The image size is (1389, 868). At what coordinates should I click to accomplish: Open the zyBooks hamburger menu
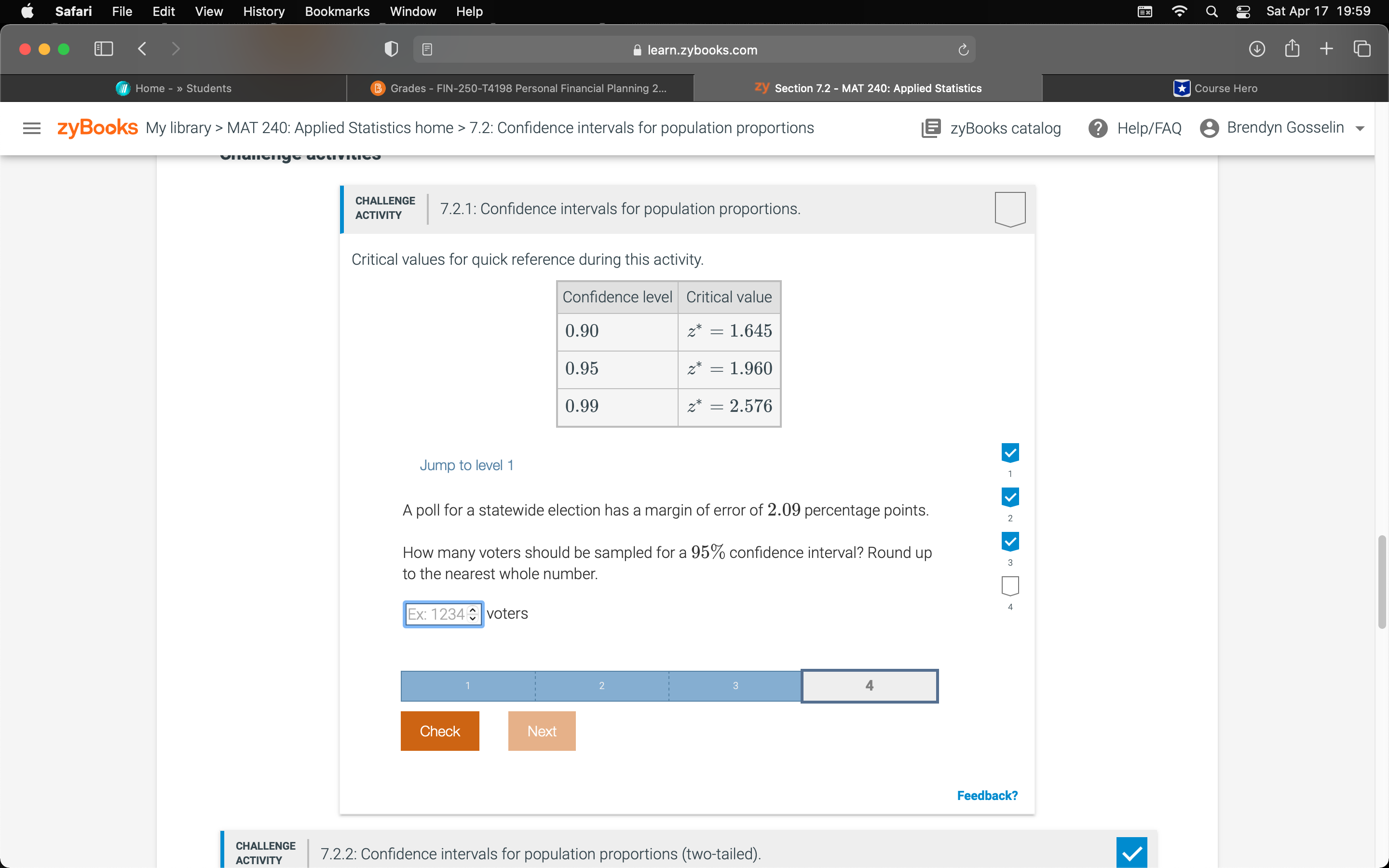[x=31, y=128]
